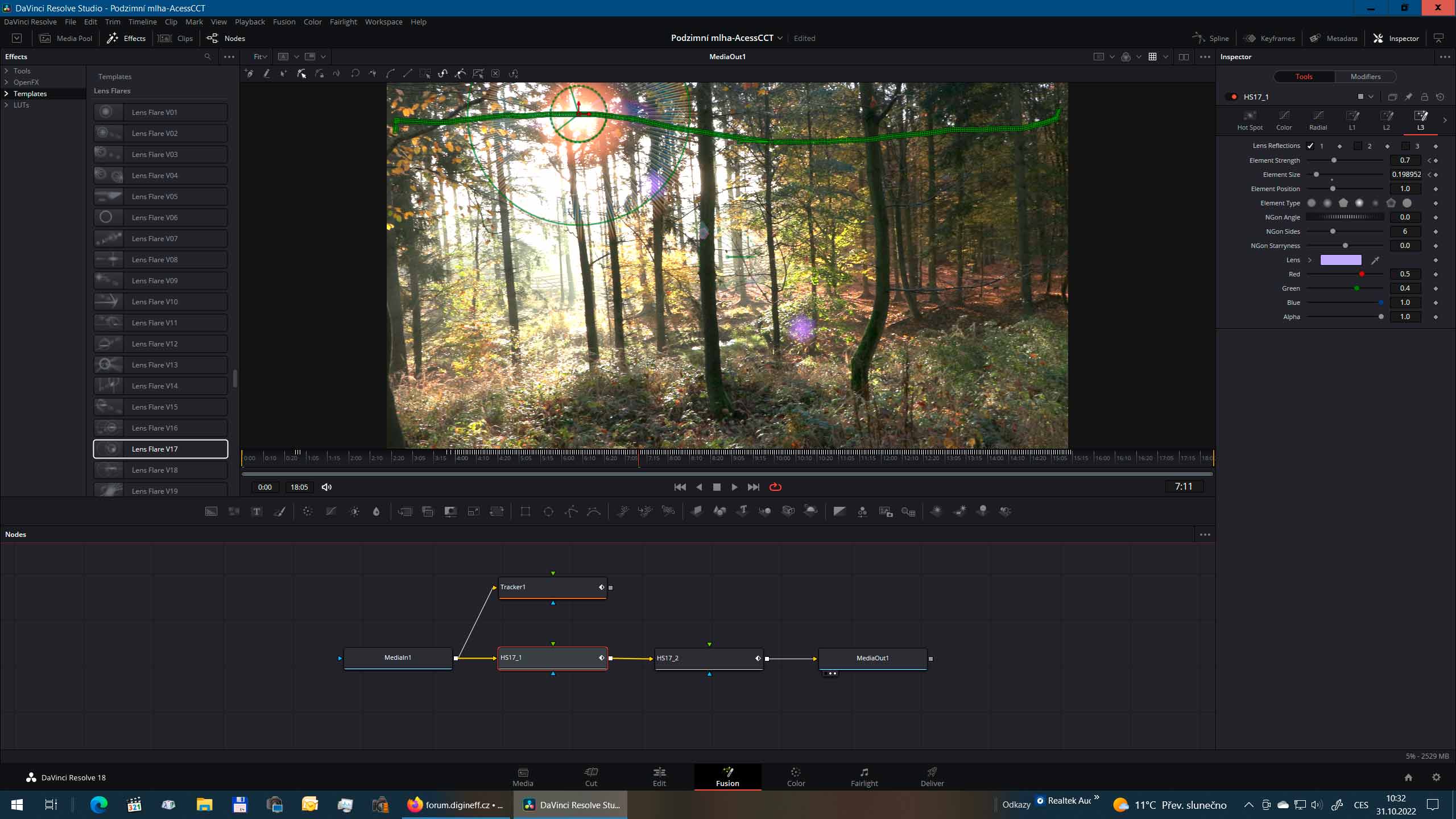Enable Lens Reflections 2 checkbox
This screenshot has height=819, width=1456.
1358,146
